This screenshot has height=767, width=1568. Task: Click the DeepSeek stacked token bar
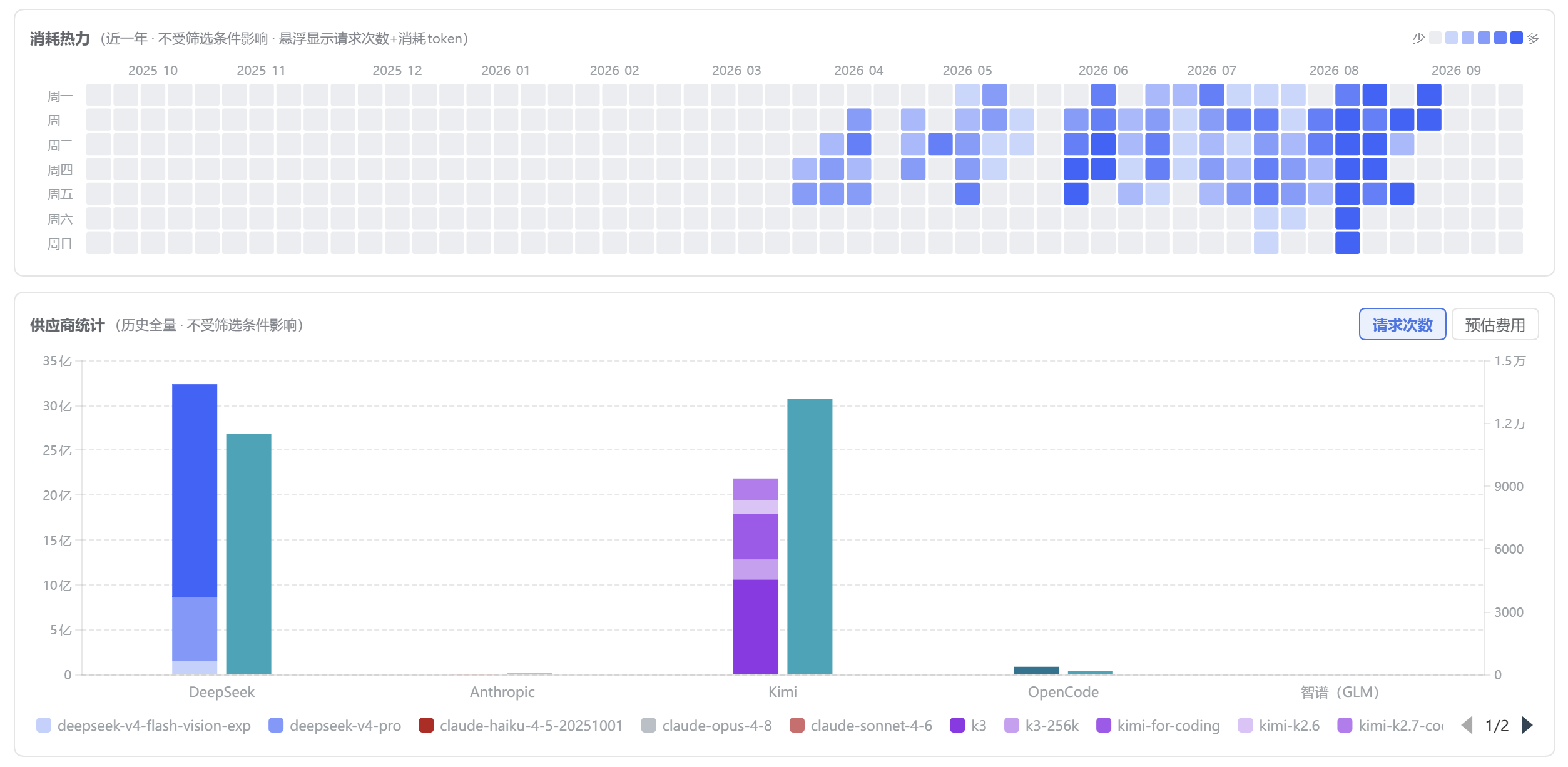pyautogui.click(x=195, y=529)
